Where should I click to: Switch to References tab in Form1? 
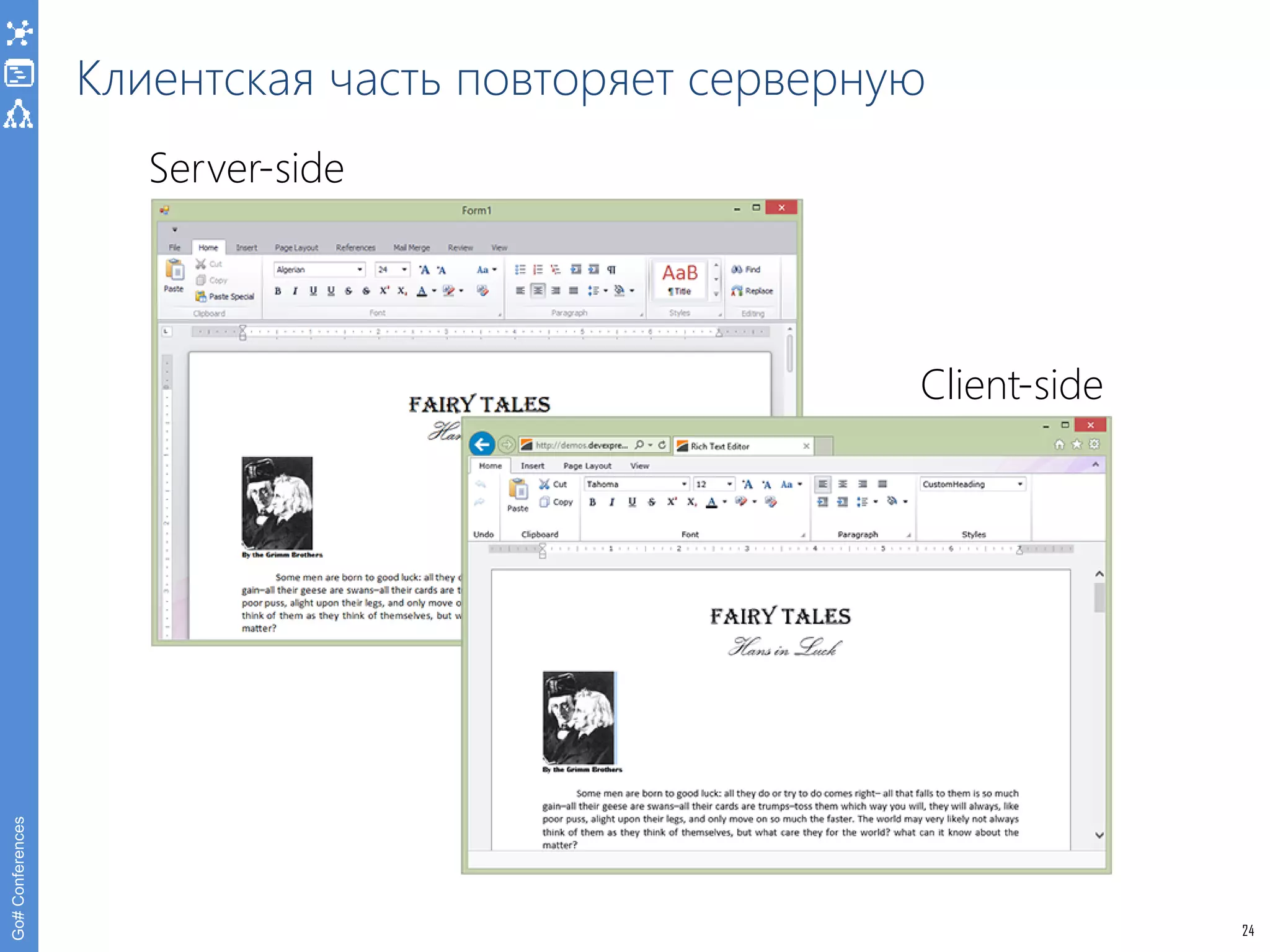356,247
